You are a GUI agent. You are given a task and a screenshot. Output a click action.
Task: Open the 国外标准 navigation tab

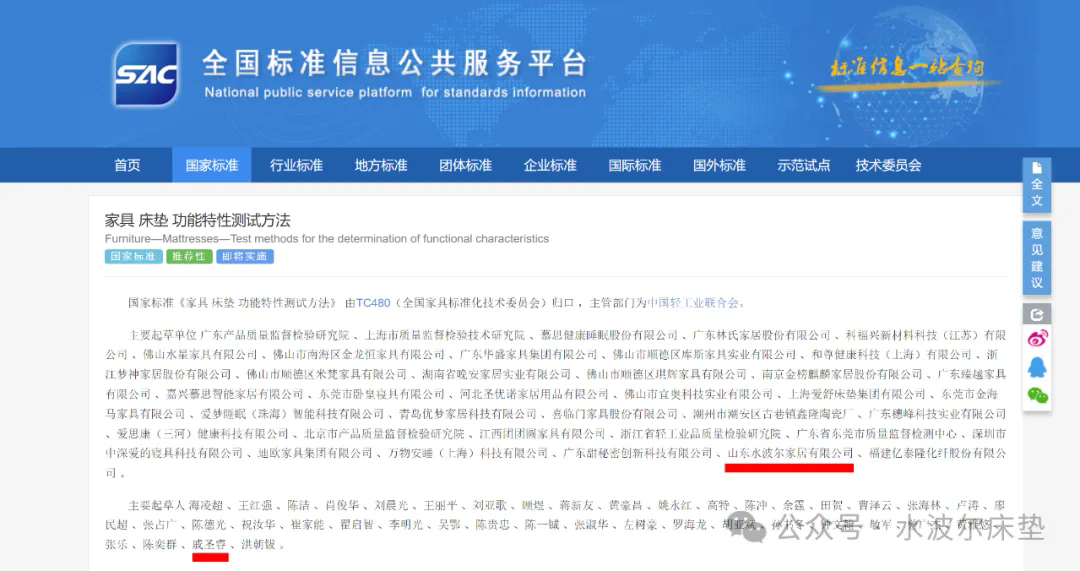pyautogui.click(x=719, y=165)
